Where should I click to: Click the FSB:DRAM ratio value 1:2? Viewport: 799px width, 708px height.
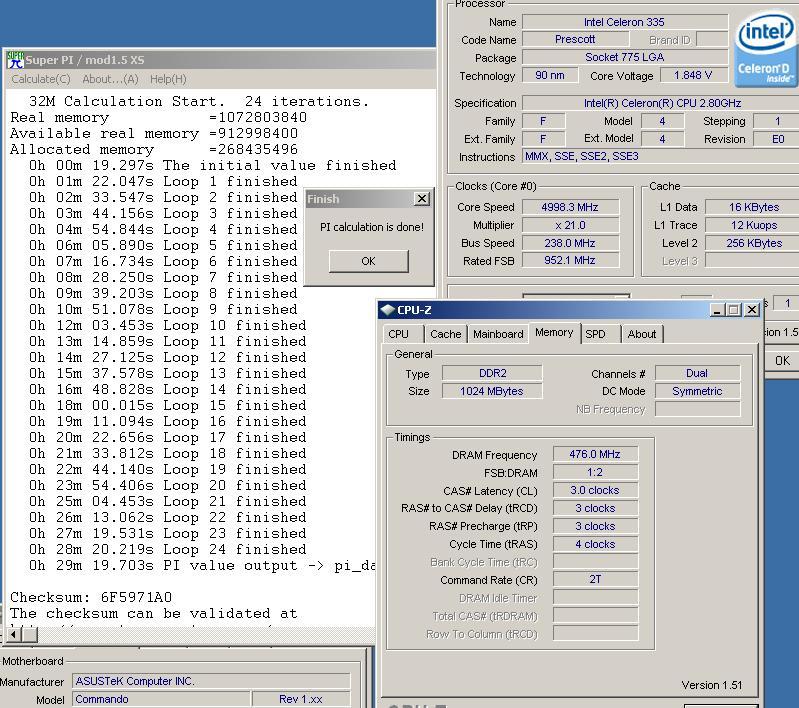595,472
